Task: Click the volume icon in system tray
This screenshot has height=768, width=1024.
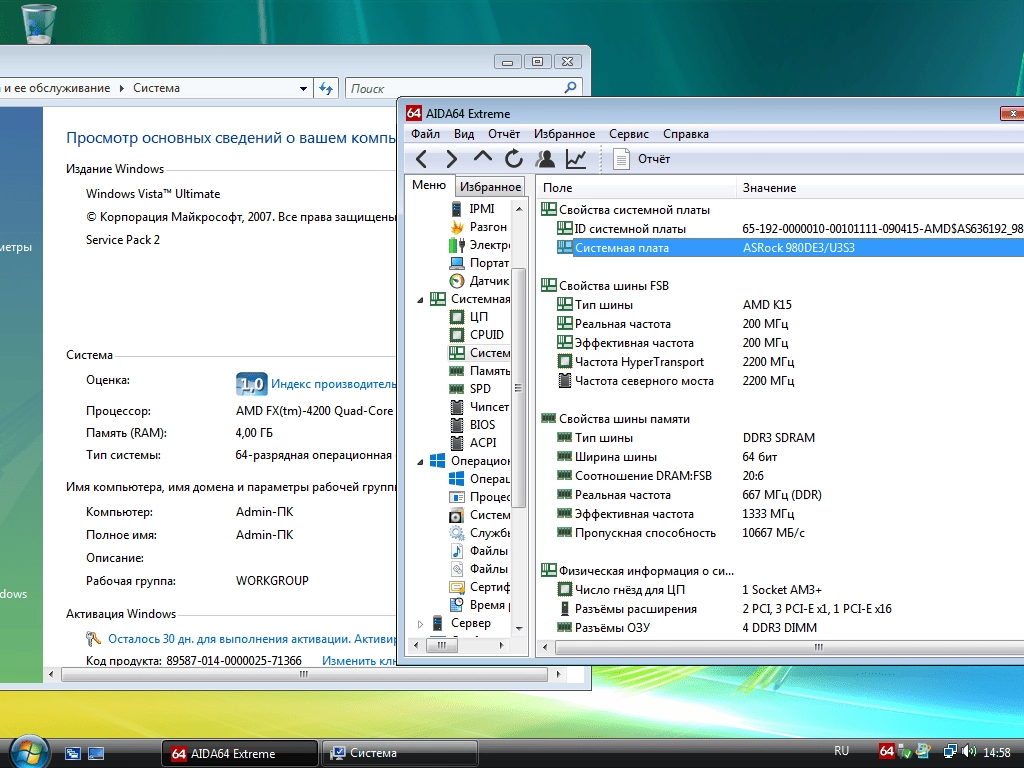Action: (969, 752)
